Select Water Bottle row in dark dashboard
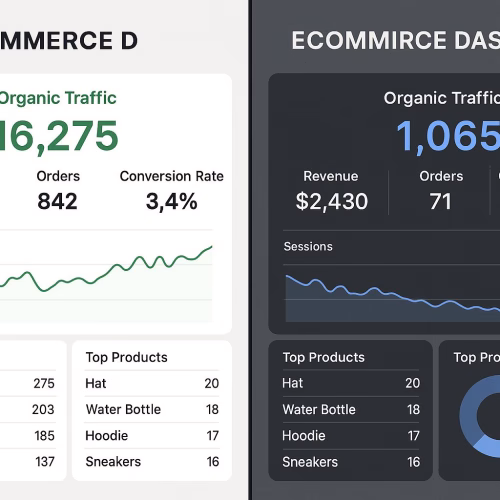This screenshot has width=500, height=500. [x=351, y=409]
